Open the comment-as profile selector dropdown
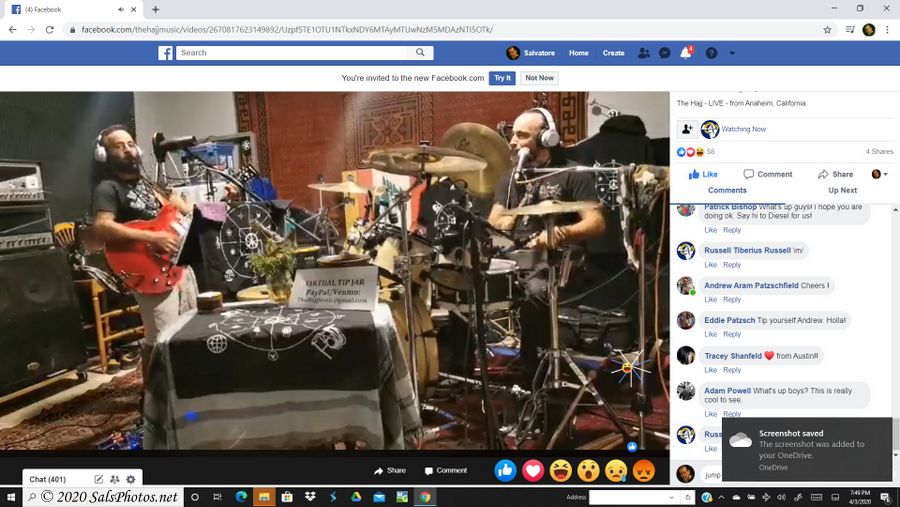900x507 pixels. tap(879, 174)
